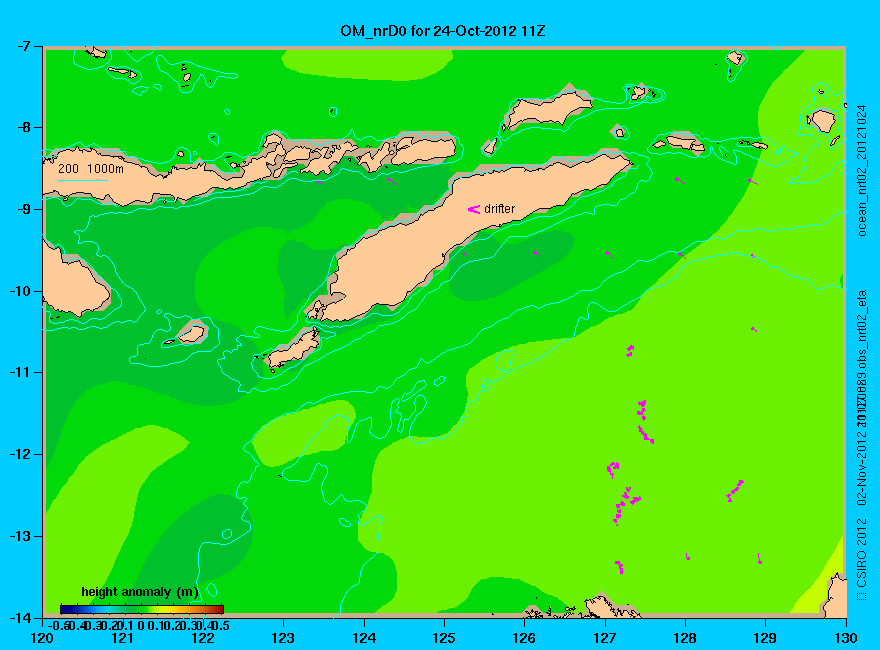Click the plot title "OM_nrD0 for 24-Oct-2012 11Z"
Screen dimensions: 880x650
point(442,31)
